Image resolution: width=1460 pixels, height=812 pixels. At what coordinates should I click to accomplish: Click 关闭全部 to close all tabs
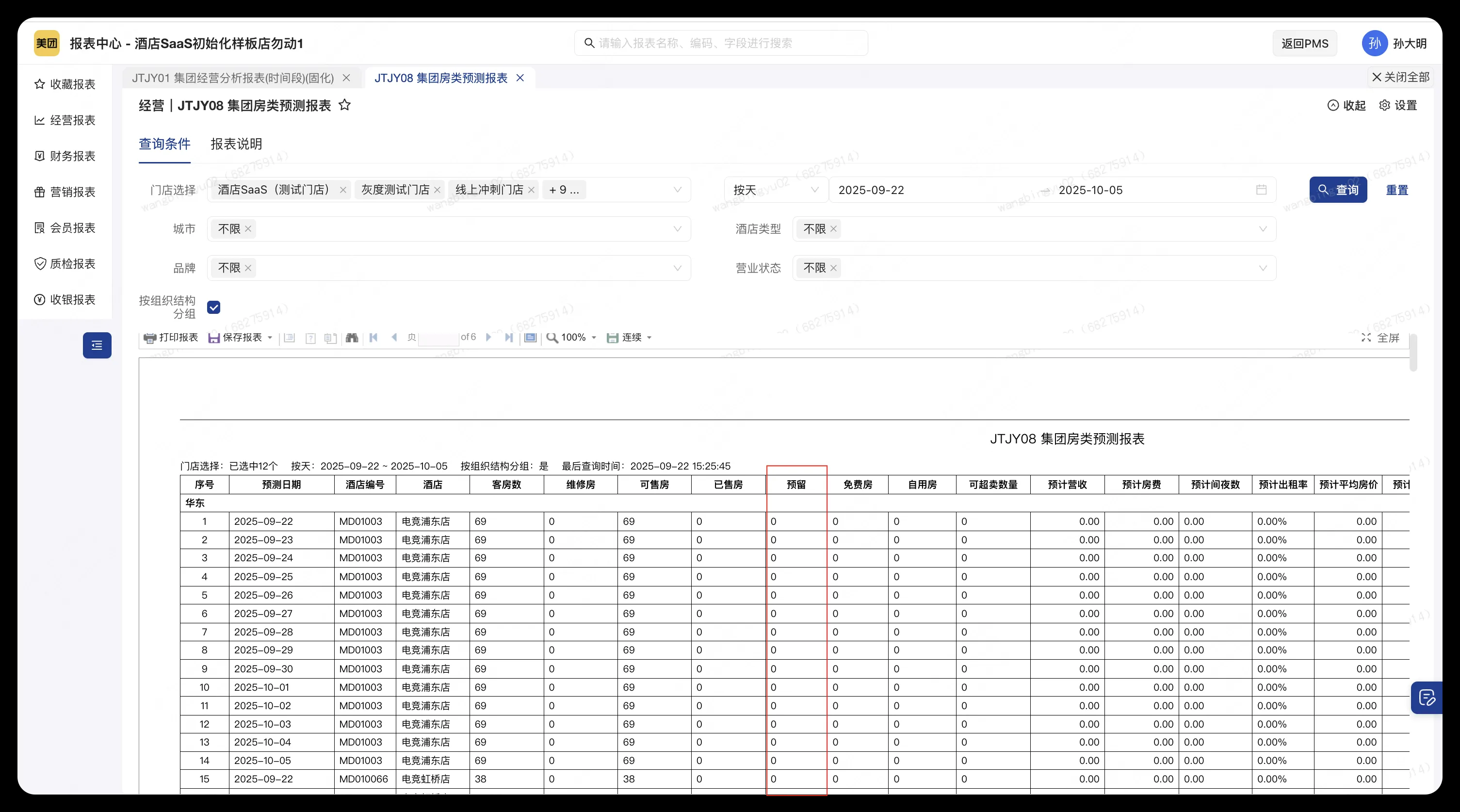(x=1400, y=77)
